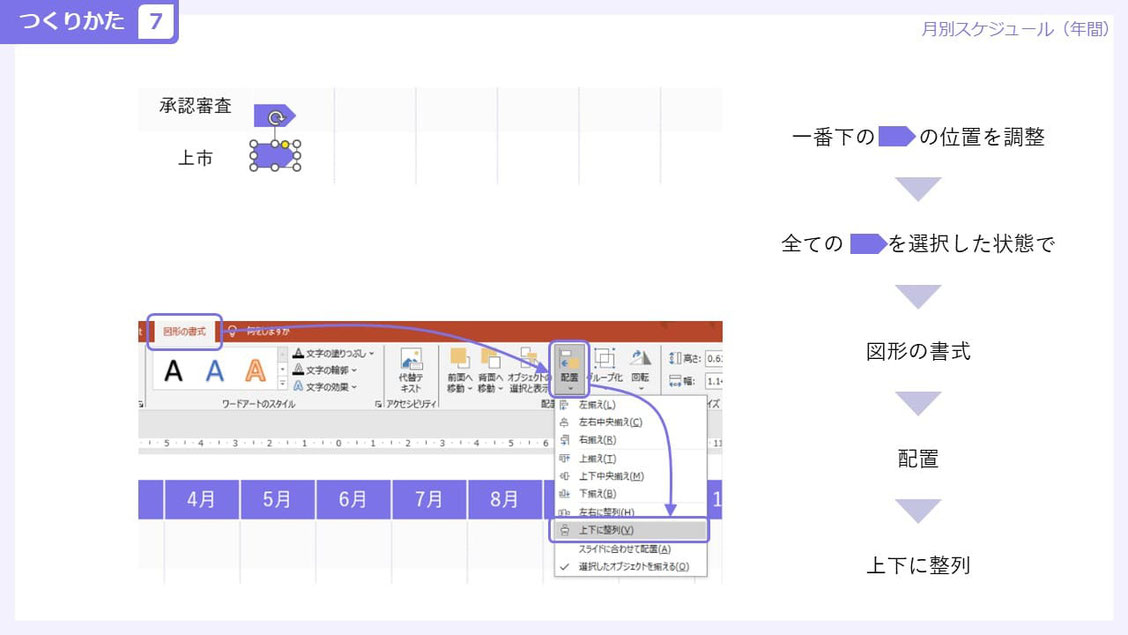Click the horizontal ruler above the slide

(345, 443)
